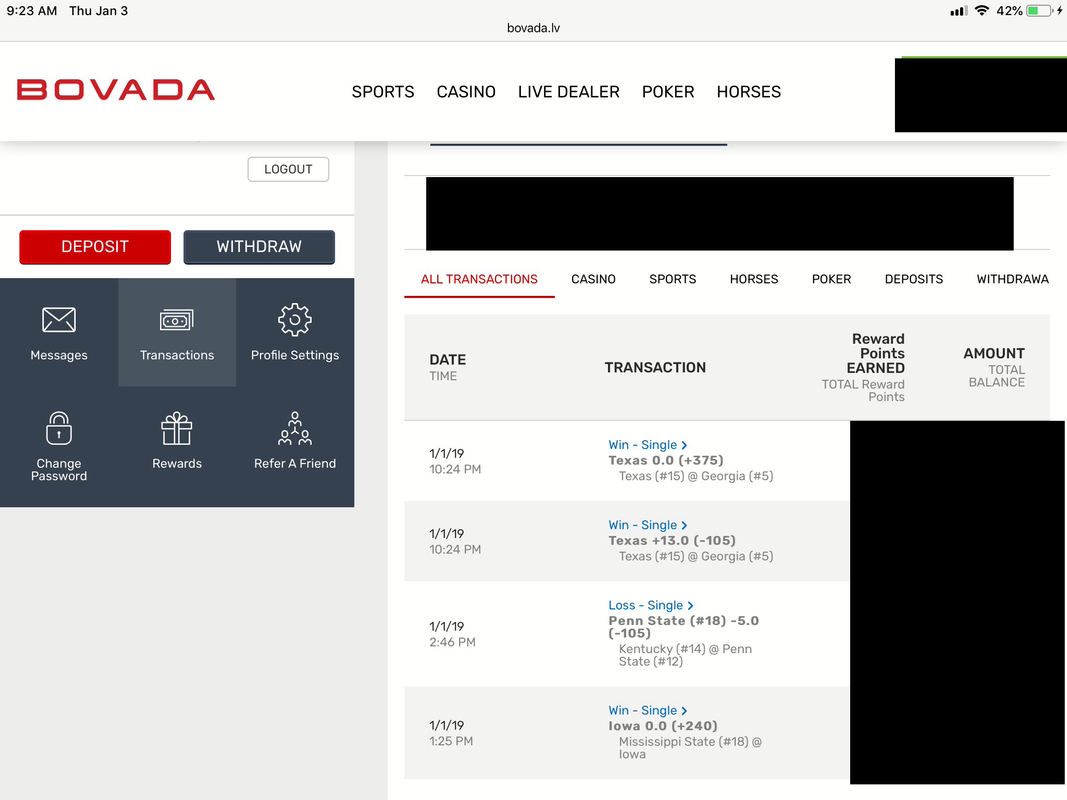The image size is (1067, 800).
Task: Tap the bovada.lv address bar
Action: [534, 28]
